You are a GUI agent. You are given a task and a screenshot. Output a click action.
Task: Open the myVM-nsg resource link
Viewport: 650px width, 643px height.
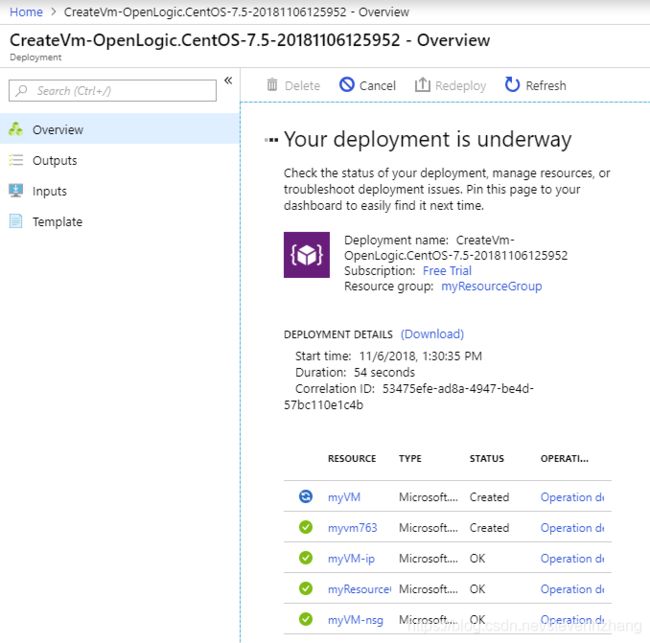355,620
